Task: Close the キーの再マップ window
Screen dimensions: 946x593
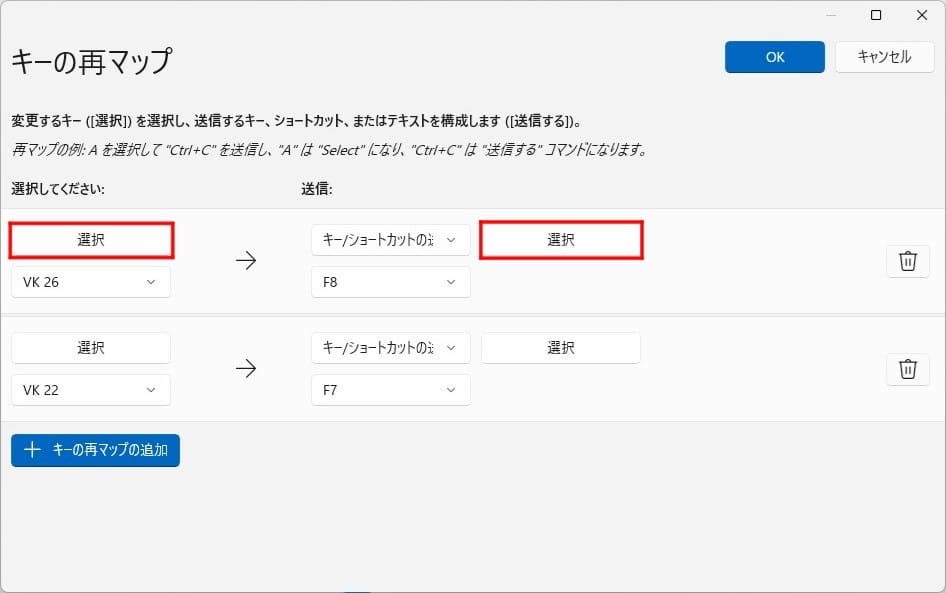Action: coord(922,15)
